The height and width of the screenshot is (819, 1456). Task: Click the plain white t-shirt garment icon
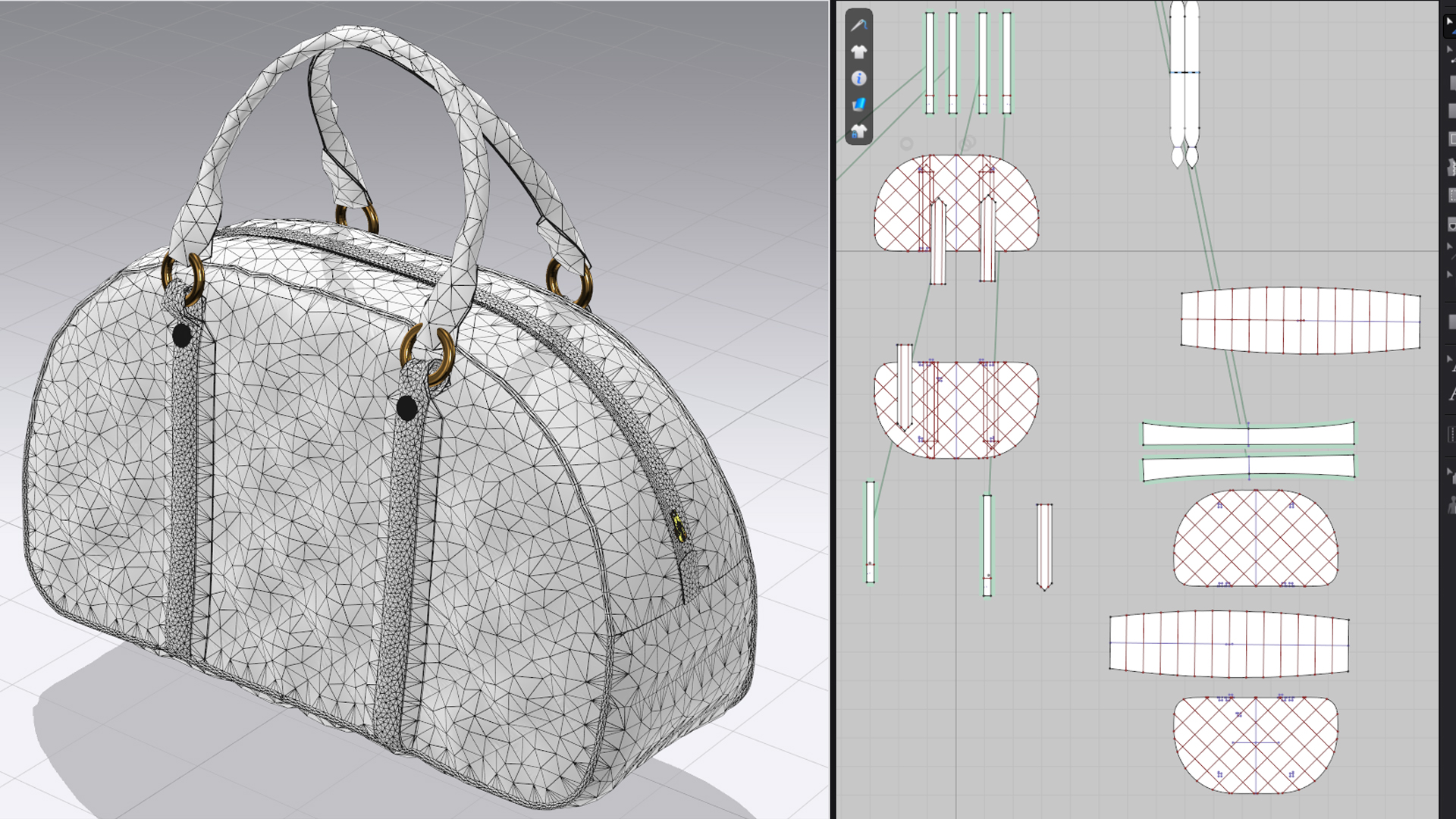[858, 52]
